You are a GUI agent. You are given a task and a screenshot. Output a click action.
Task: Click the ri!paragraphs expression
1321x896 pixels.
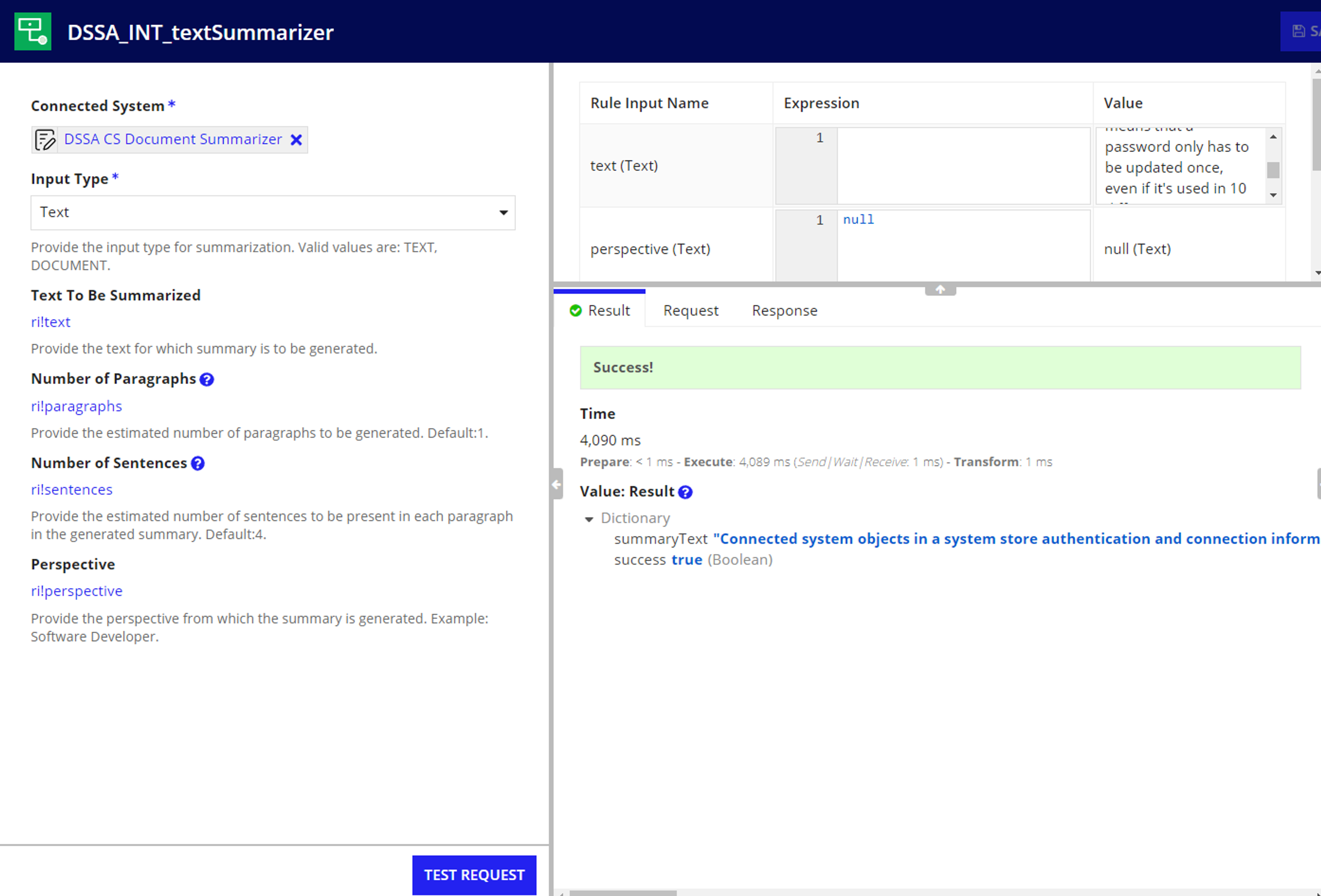(x=76, y=407)
